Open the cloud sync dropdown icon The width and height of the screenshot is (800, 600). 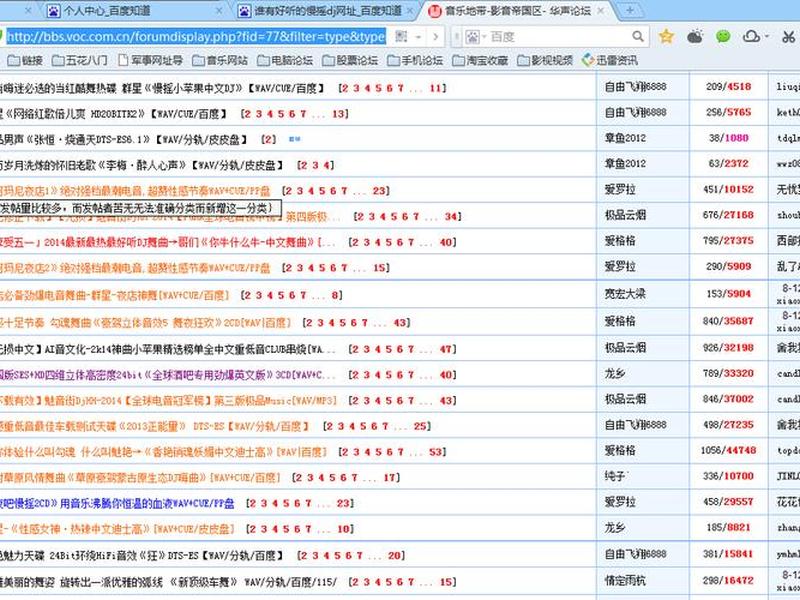pos(754,37)
